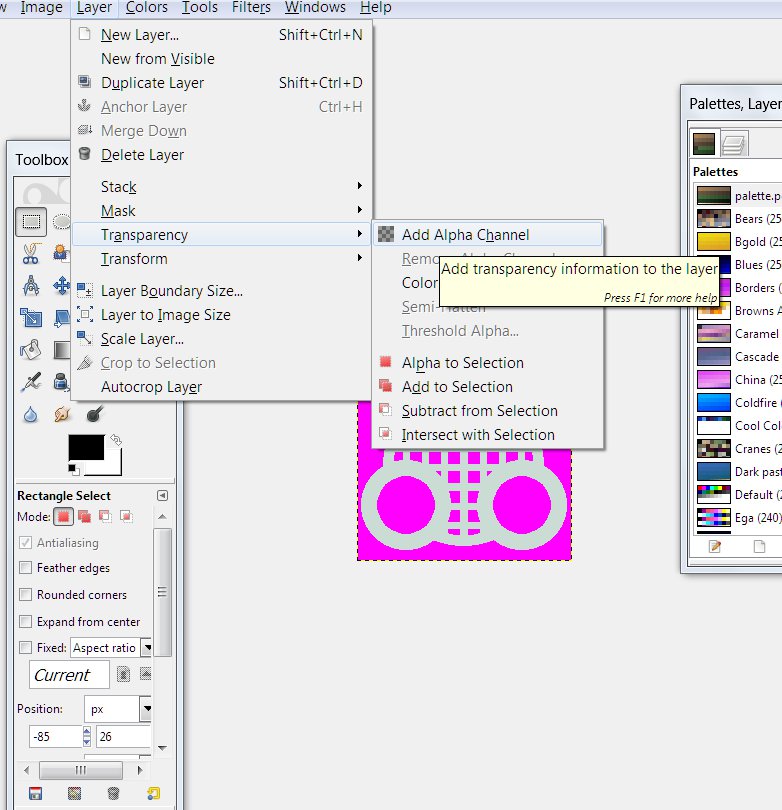Tick the Rounded corners checkbox
This screenshot has width=782, height=810.
[x=25, y=595]
